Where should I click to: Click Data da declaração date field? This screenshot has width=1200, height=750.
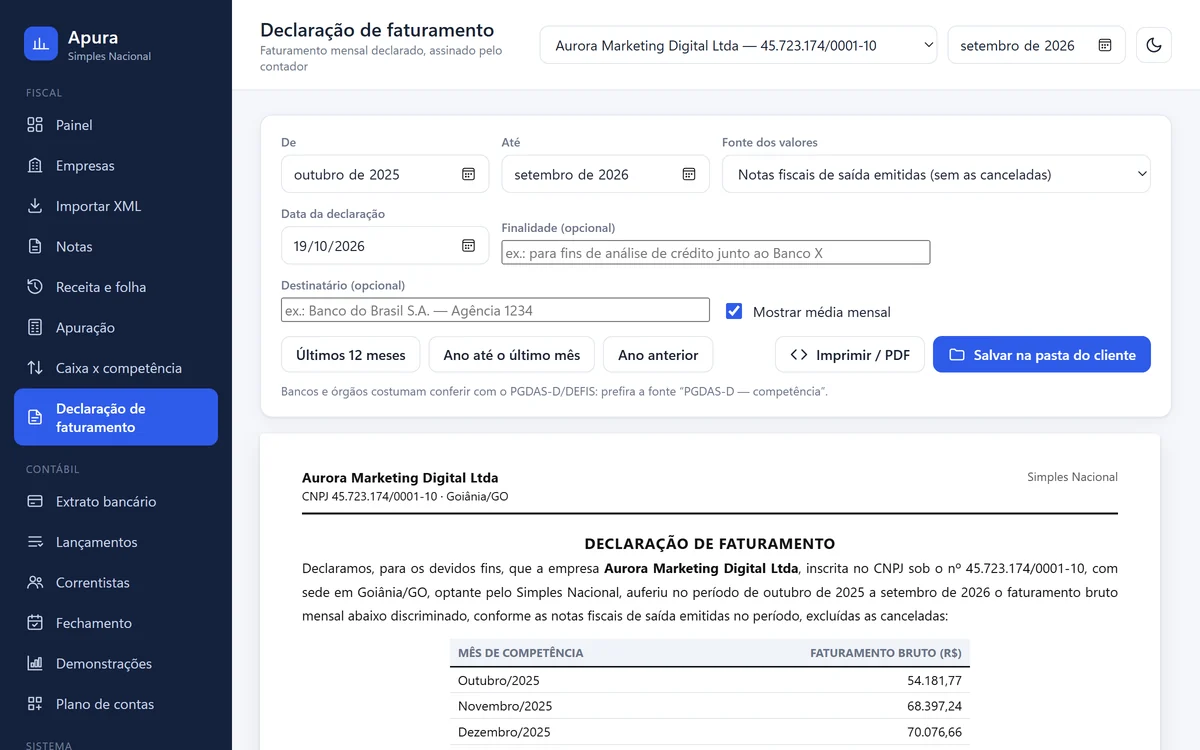[x=385, y=246]
